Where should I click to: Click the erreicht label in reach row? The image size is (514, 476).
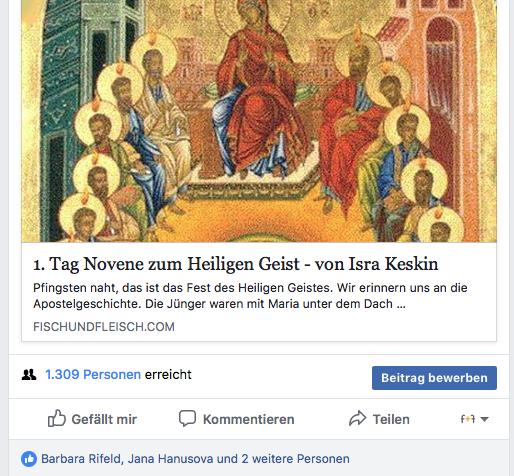tap(168, 375)
